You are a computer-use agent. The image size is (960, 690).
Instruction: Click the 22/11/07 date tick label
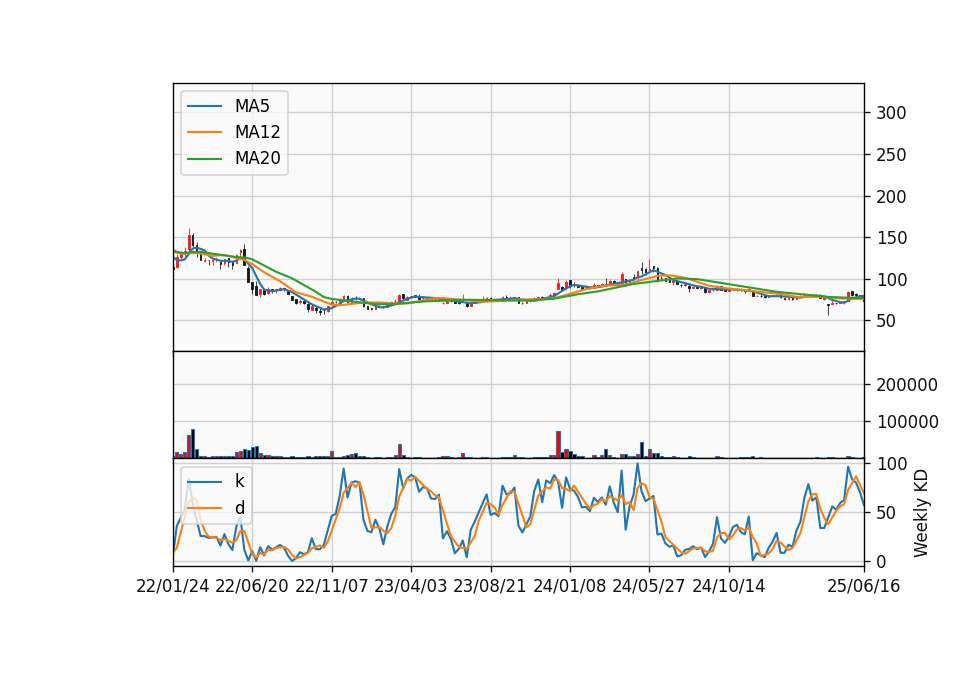coord(332,586)
